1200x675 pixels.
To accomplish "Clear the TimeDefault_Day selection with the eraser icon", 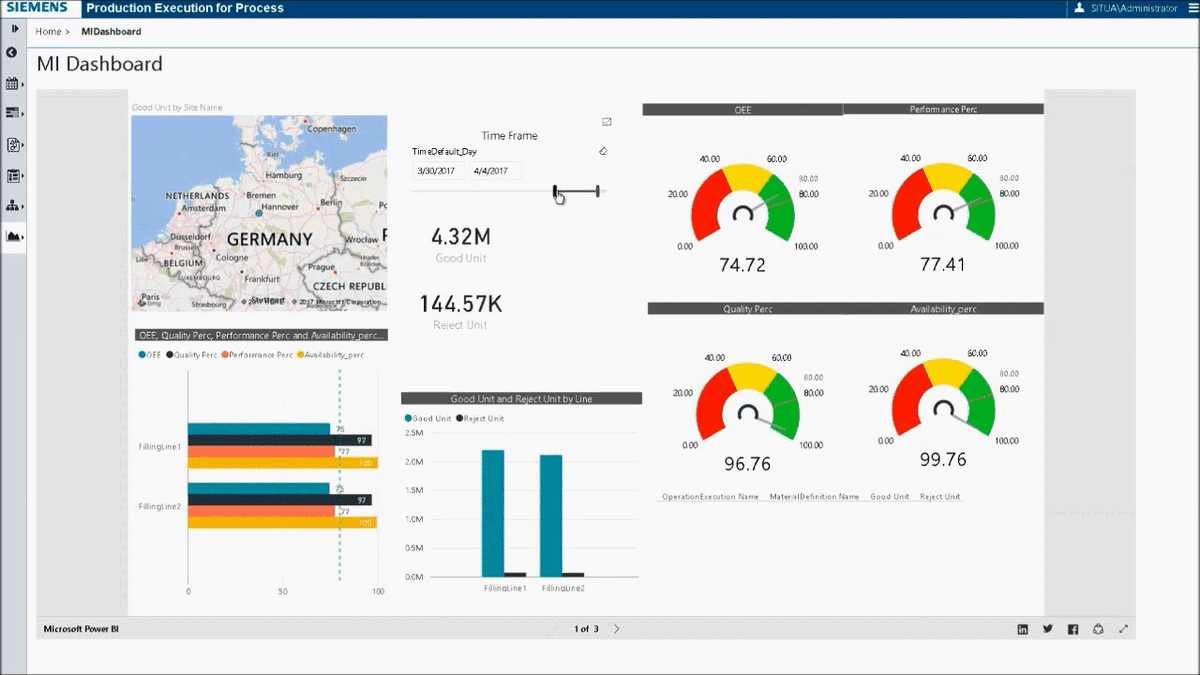I will click(x=602, y=152).
